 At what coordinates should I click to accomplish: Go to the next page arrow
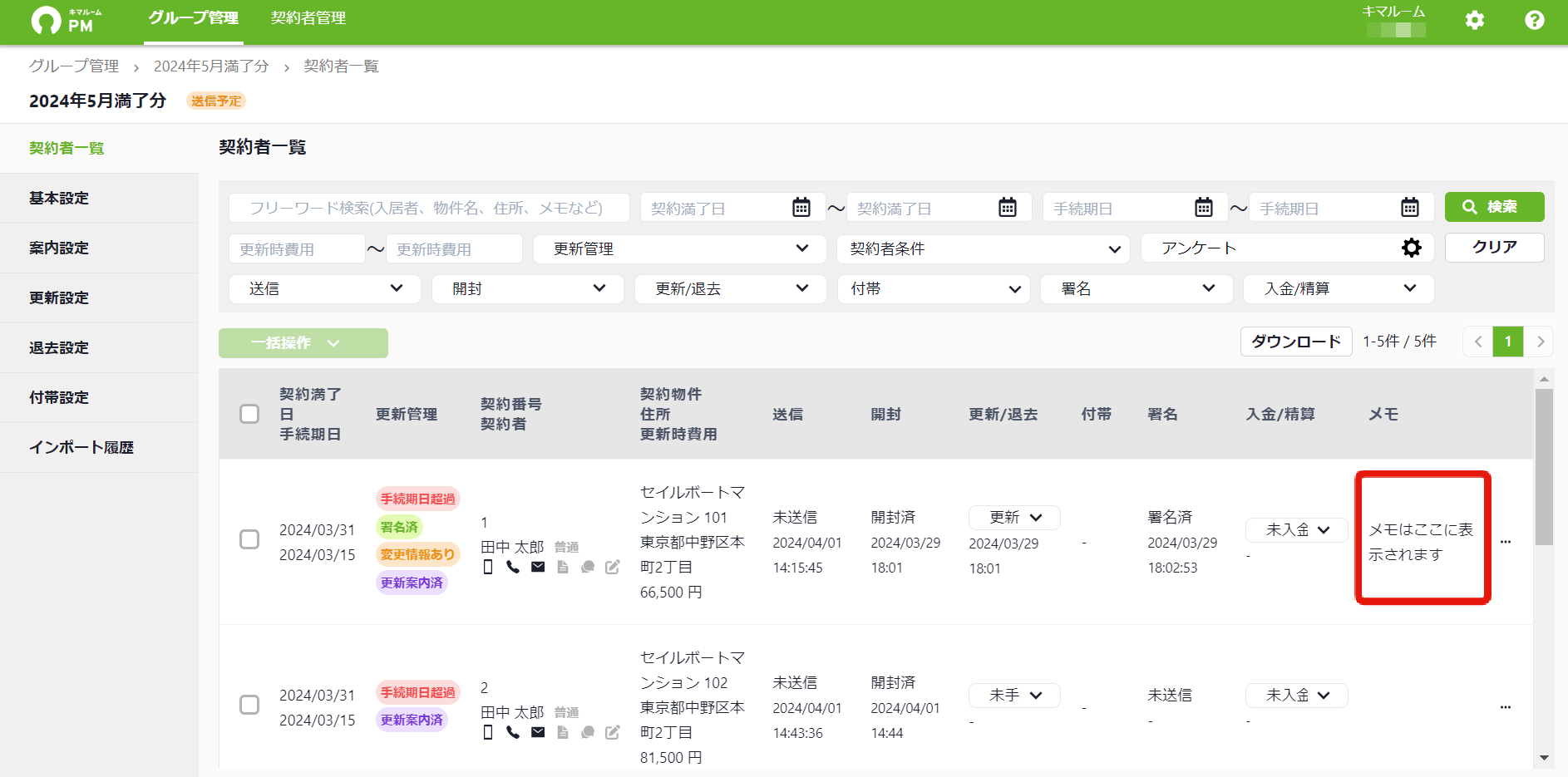pos(1540,342)
